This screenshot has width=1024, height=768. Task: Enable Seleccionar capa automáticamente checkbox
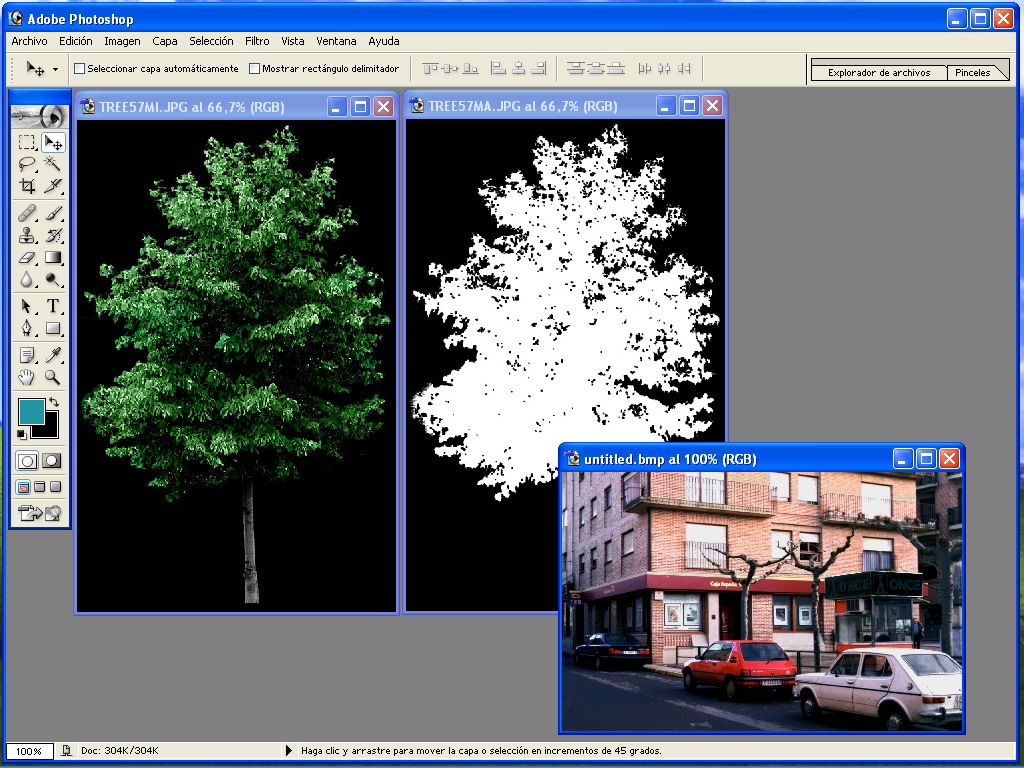pos(80,69)
